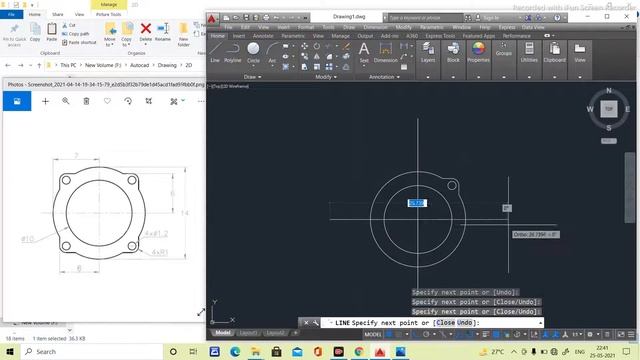Image resolution: width=640 pixels, height=360 pixels.
Task: Open the Properties color wheel panel
Action: [x=478, y=53]
